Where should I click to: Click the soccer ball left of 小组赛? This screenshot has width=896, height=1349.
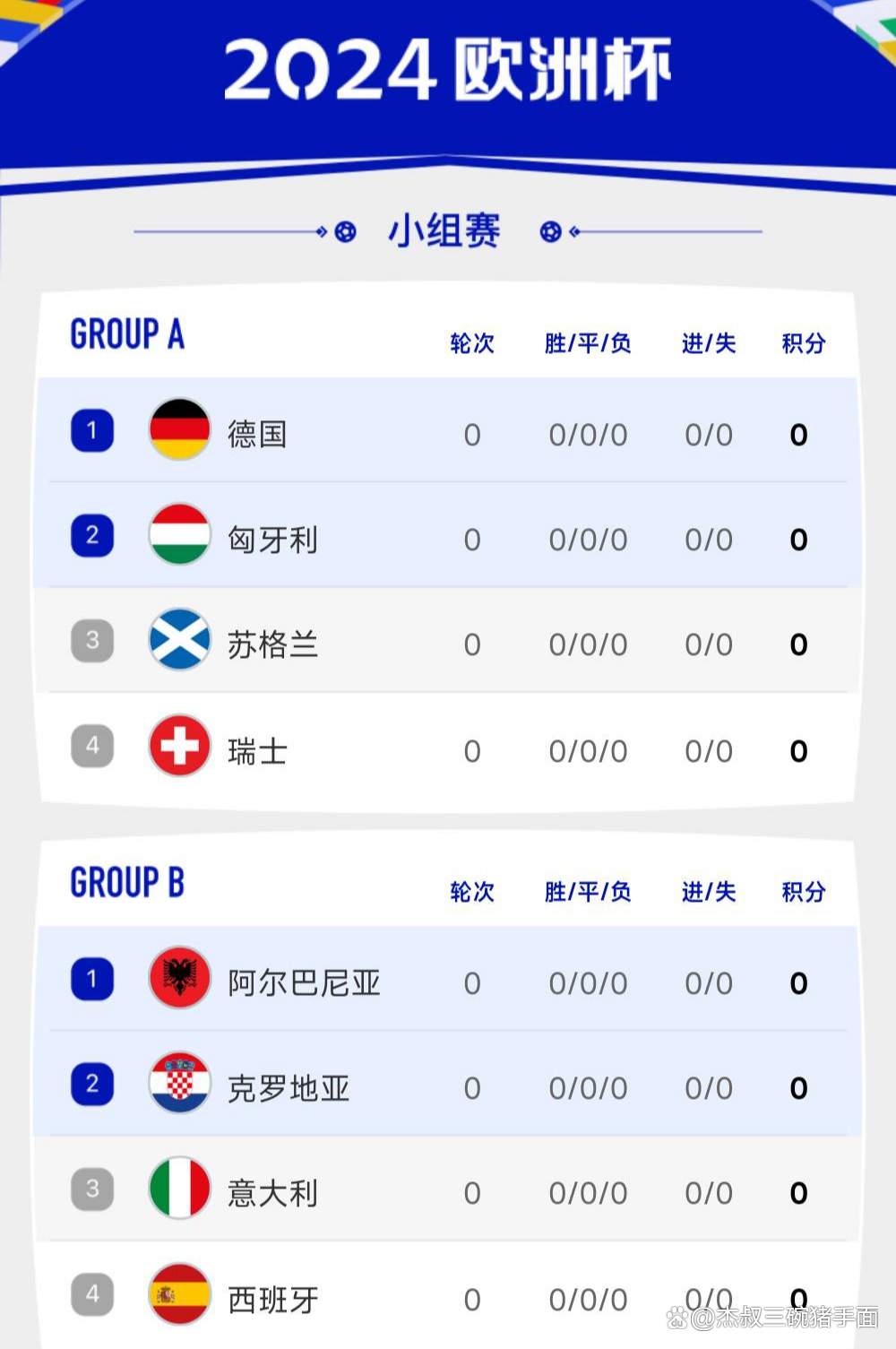(346, 232)
